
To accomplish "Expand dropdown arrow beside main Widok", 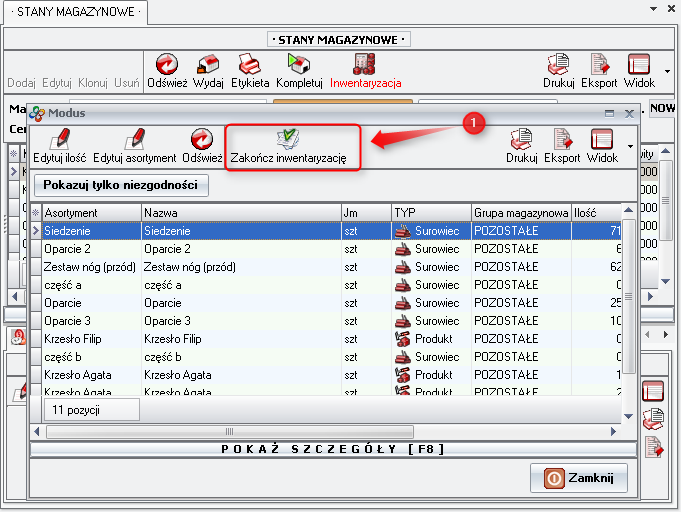I will pos(664,70).
